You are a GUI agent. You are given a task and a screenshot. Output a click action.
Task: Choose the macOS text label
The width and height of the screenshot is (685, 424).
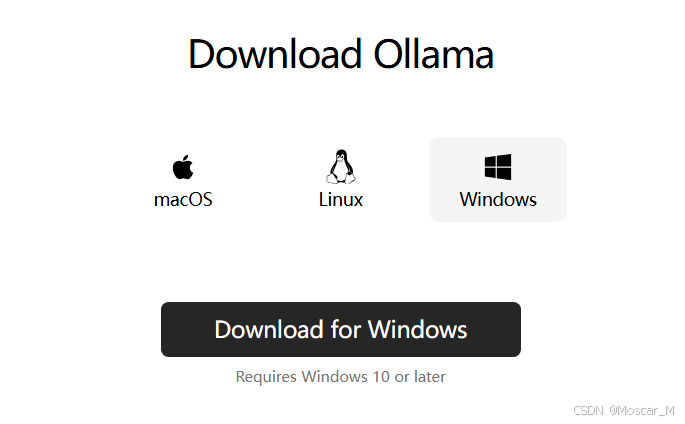pos(183,200)
